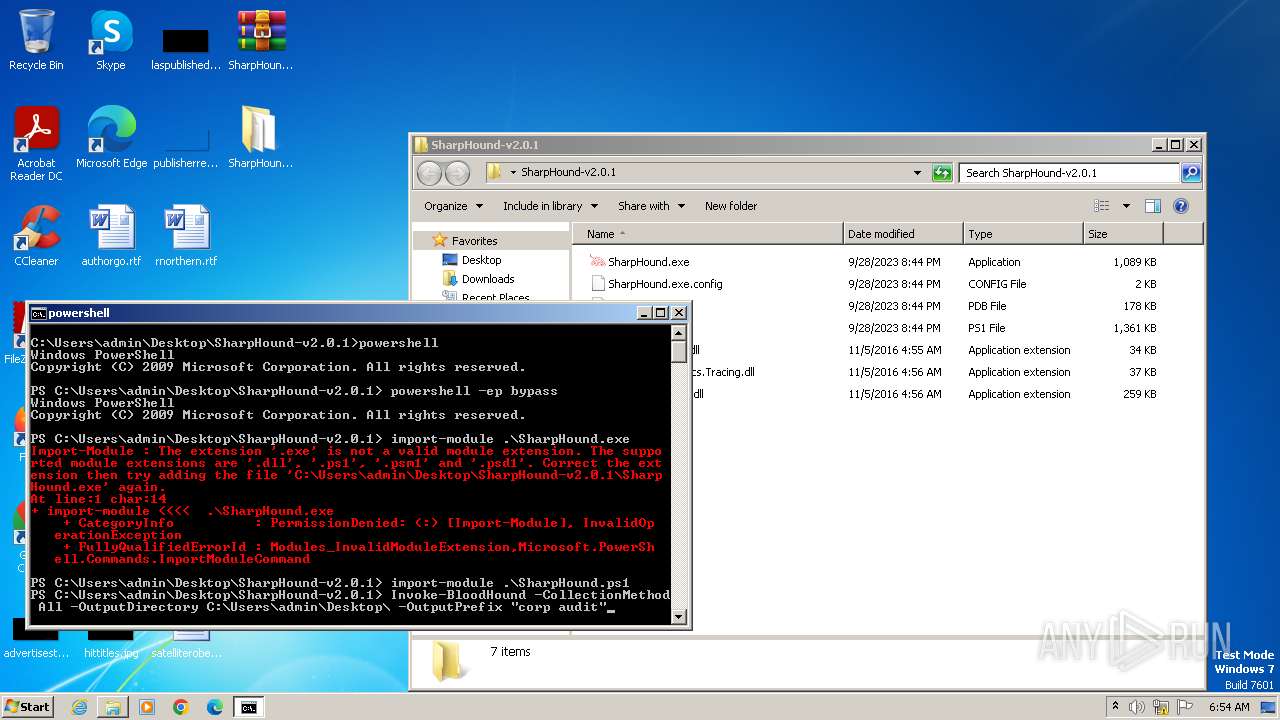1280x720 pixels.
Task: Expand the folder icon breadcrumb arrow in the address bar
Action: pos(513,173)
